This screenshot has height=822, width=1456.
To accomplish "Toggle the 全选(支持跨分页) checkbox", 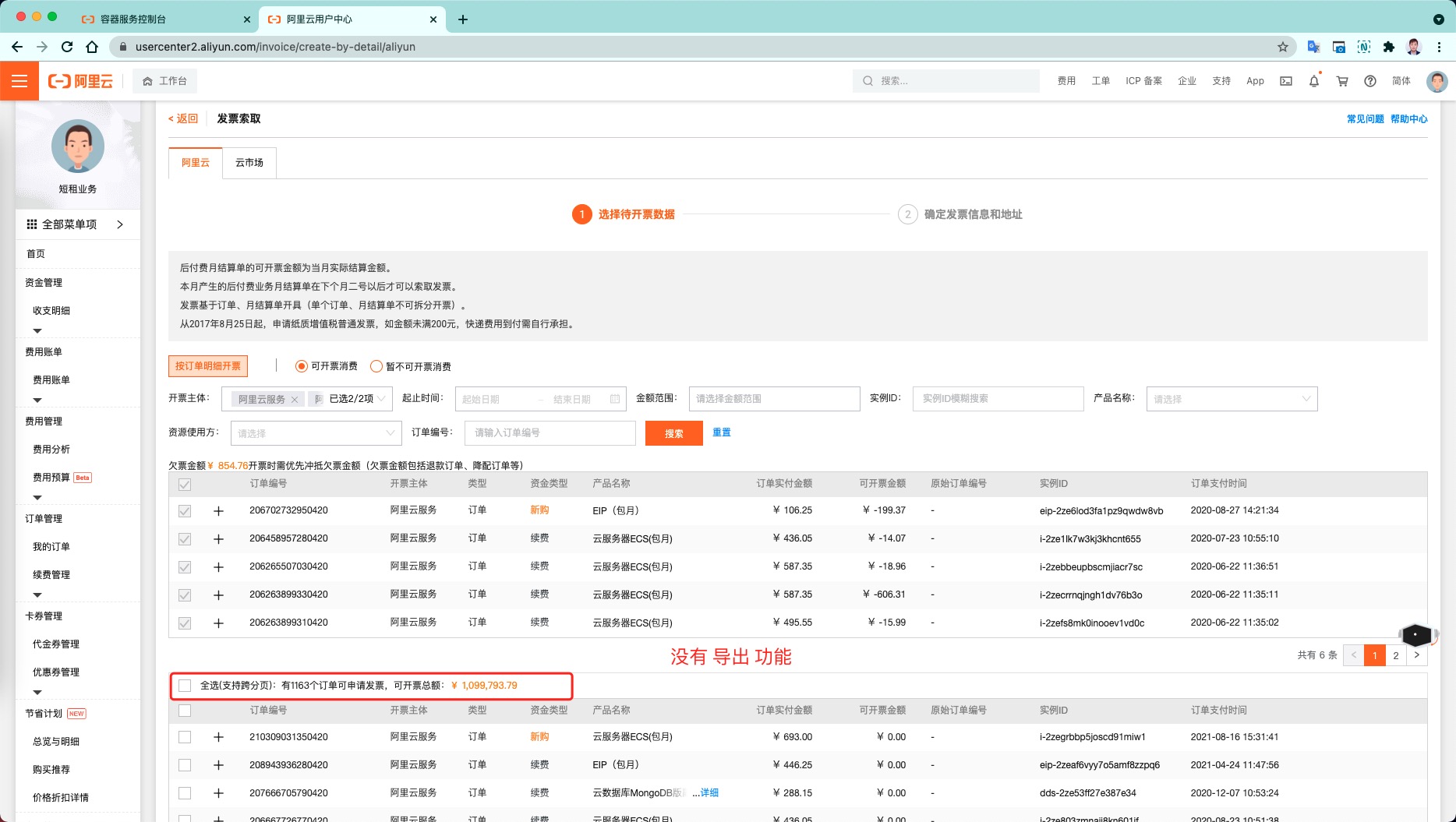I will coord(185,686).
